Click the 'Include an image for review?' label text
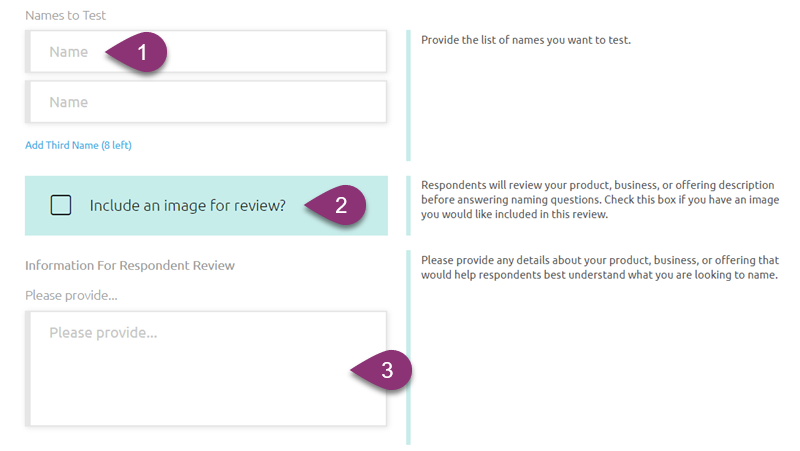 coord(187,206)
